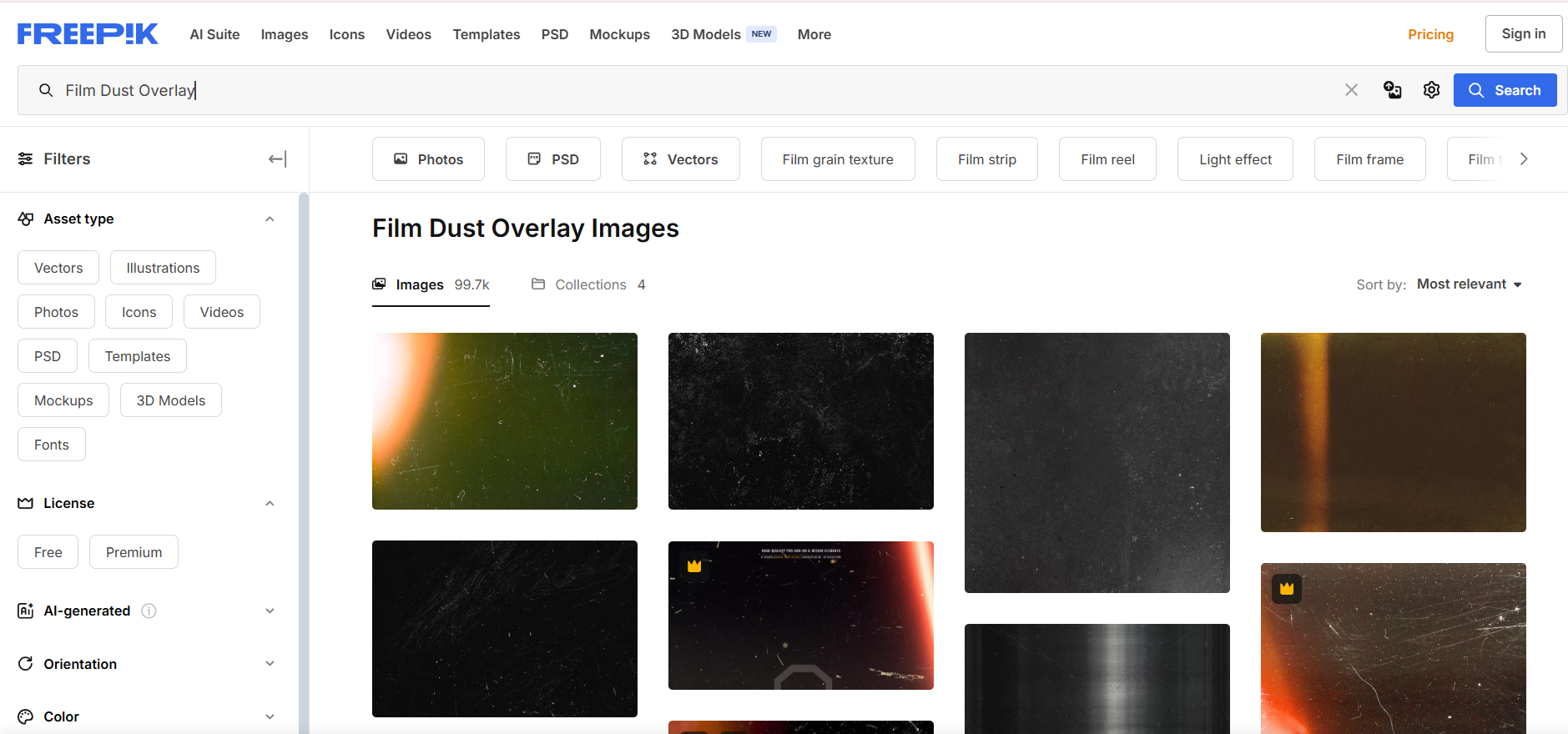Open the tall dark gray grain thumbnail
The image size is (1568, 734).
click(x=1097, y=463)
